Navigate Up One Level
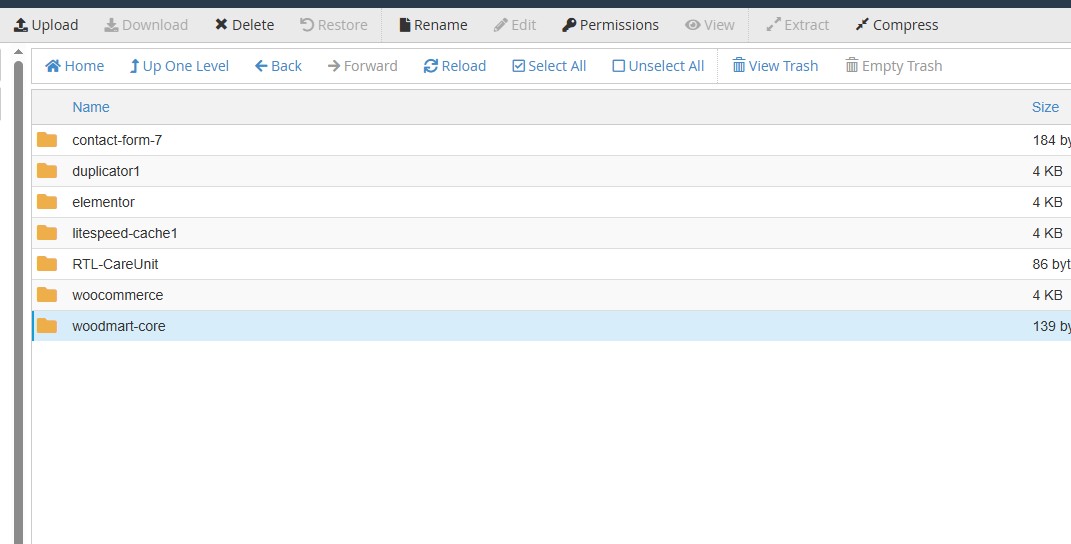 click(x=179, y=66)
